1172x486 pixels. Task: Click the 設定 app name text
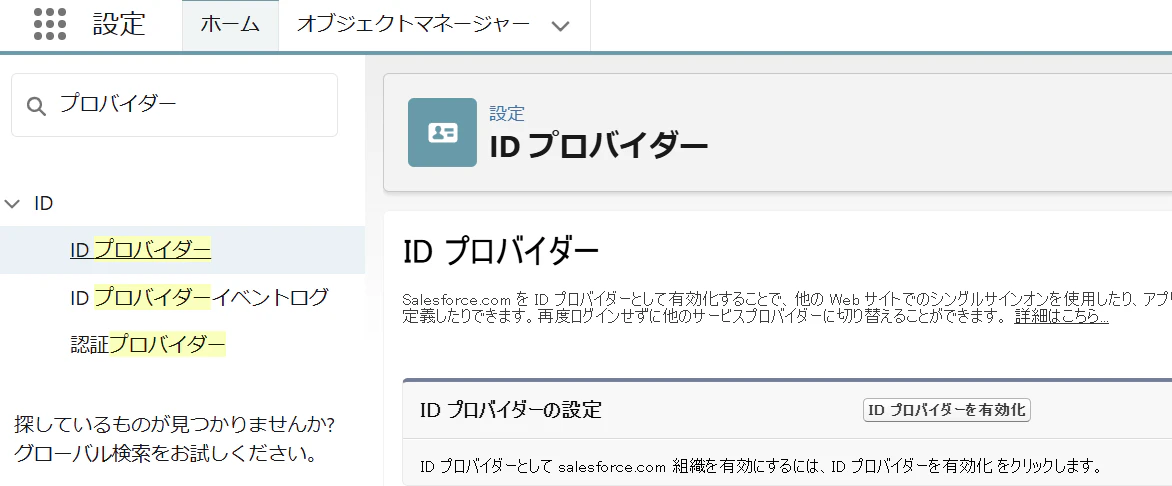119,24
